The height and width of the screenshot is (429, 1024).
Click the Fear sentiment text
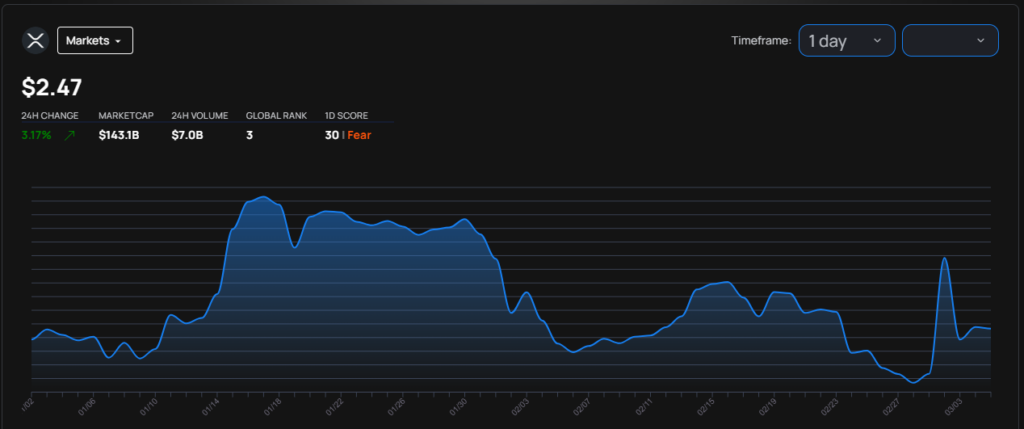tap(359, 135)
